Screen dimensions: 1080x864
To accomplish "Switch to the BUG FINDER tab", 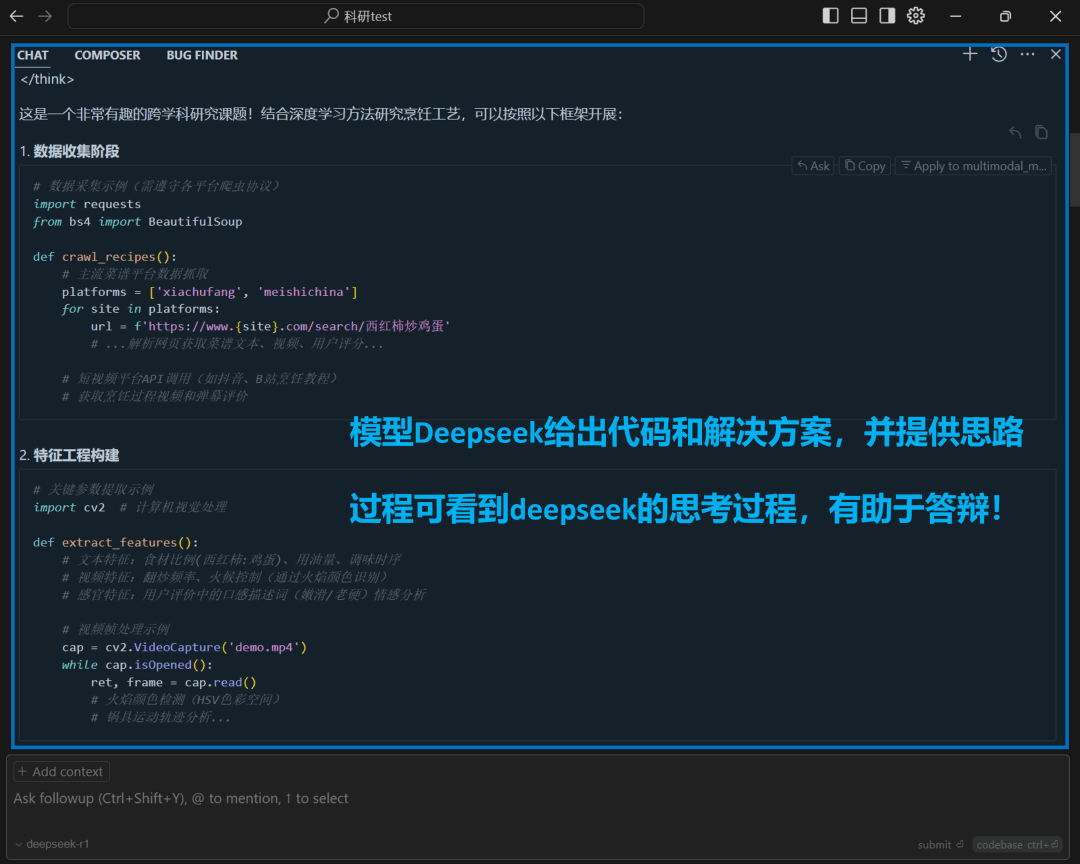I will pos(202,55).
